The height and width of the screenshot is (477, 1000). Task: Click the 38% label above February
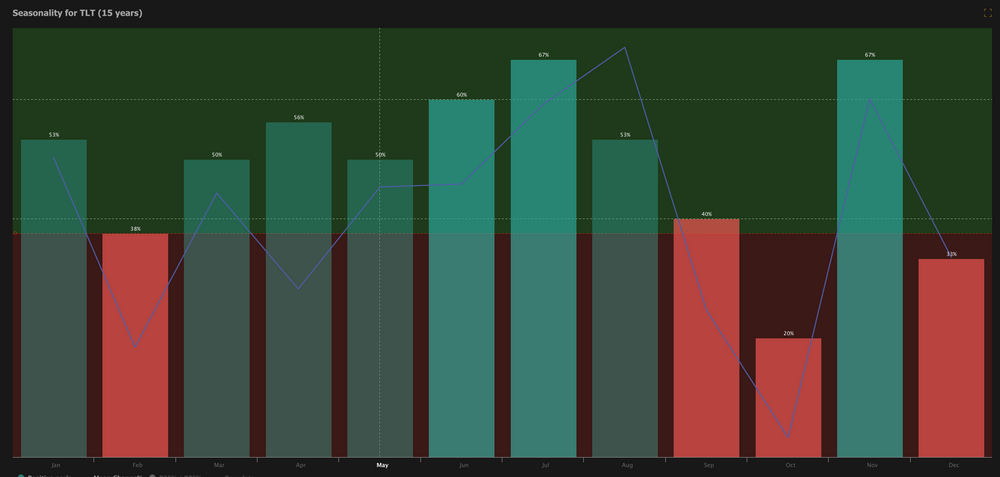135,229
